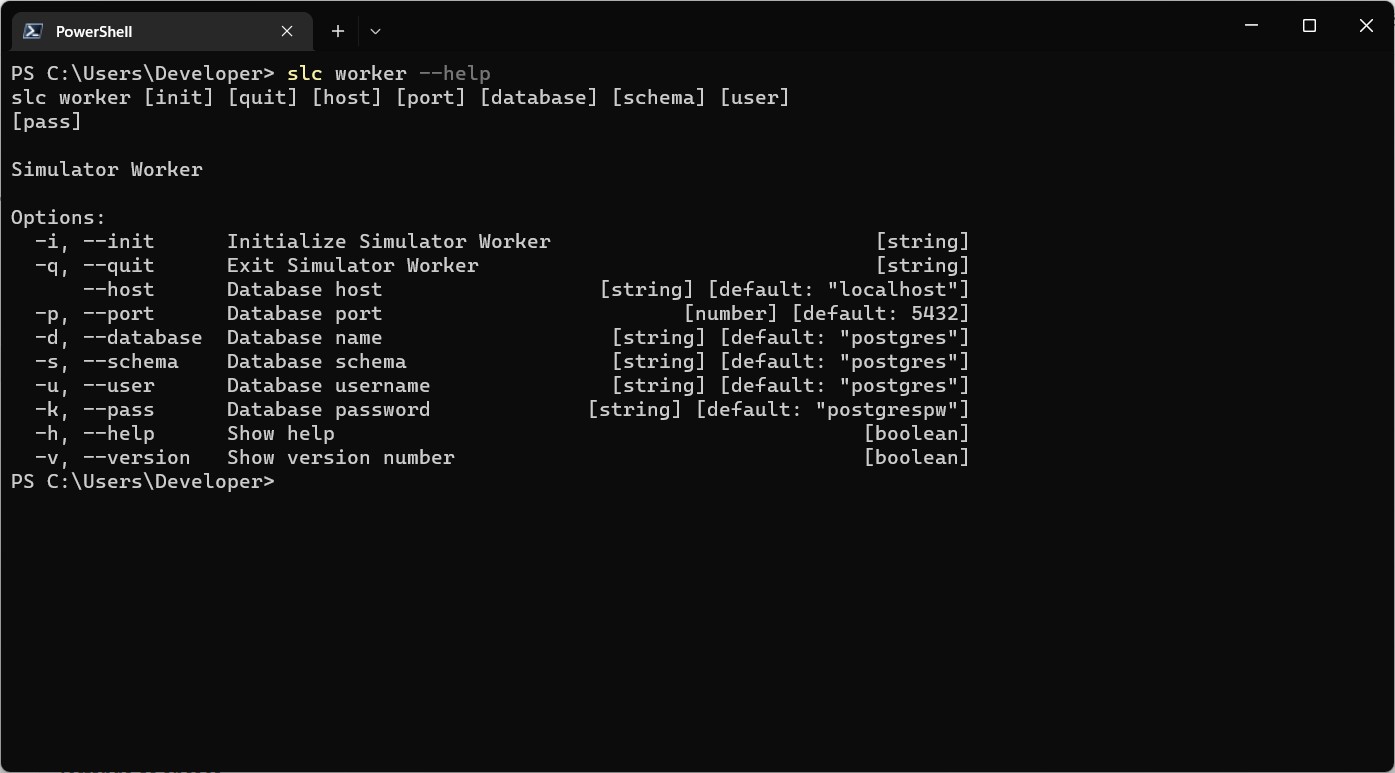This screenshot has width=1395, height=773.
Task: Click the Database password description text
Action: point(329,409)
